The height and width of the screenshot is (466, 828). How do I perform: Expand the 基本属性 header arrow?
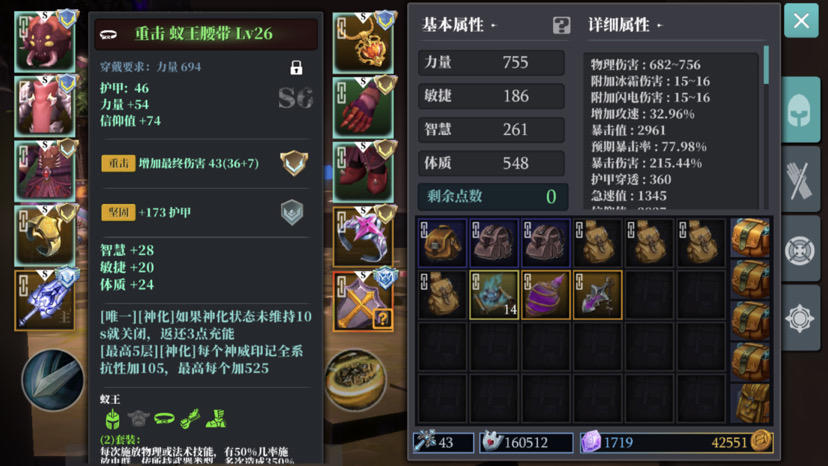pyautogui.click(x=494, y=25)
